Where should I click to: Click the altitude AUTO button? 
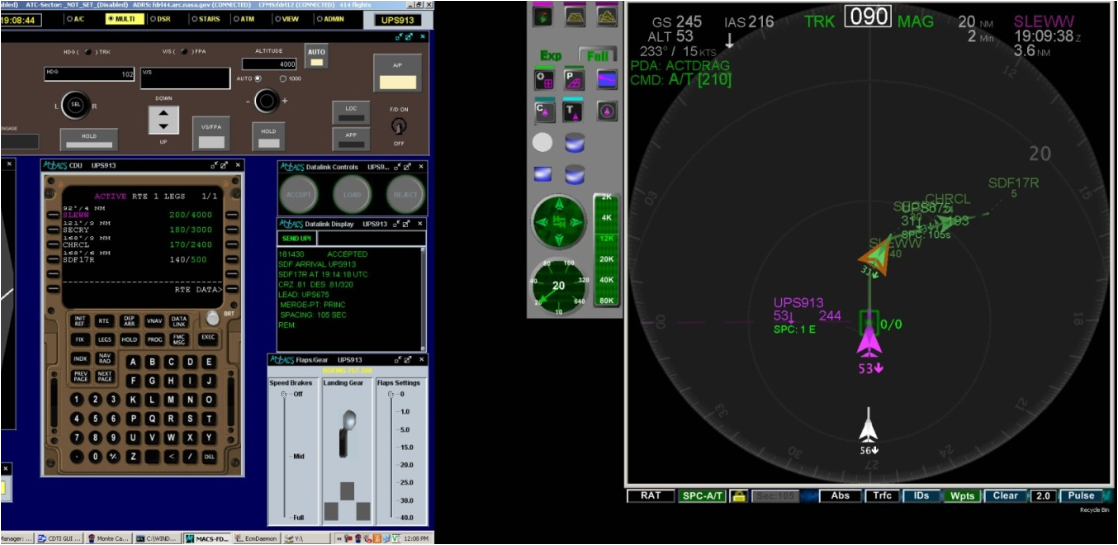point(316,56)
